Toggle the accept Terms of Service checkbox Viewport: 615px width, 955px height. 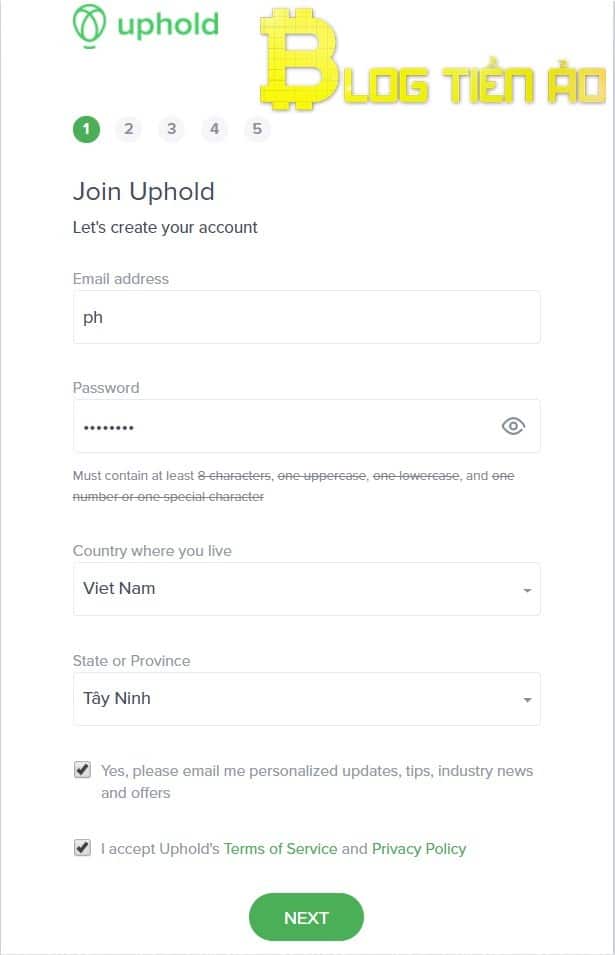click(82, 848)
